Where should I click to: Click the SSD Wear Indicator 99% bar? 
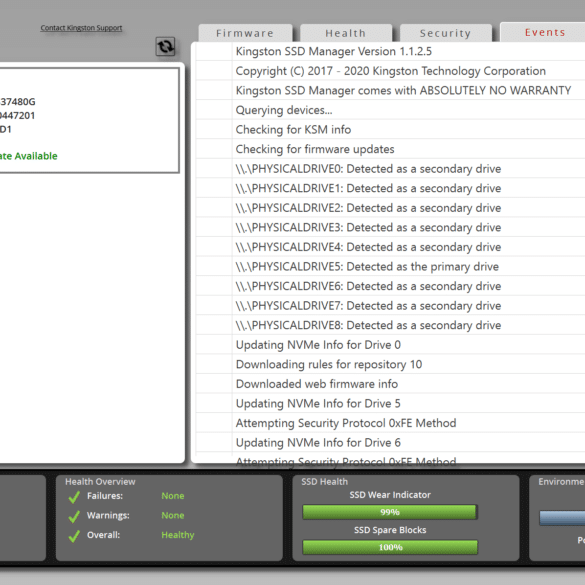click(390, 512)
